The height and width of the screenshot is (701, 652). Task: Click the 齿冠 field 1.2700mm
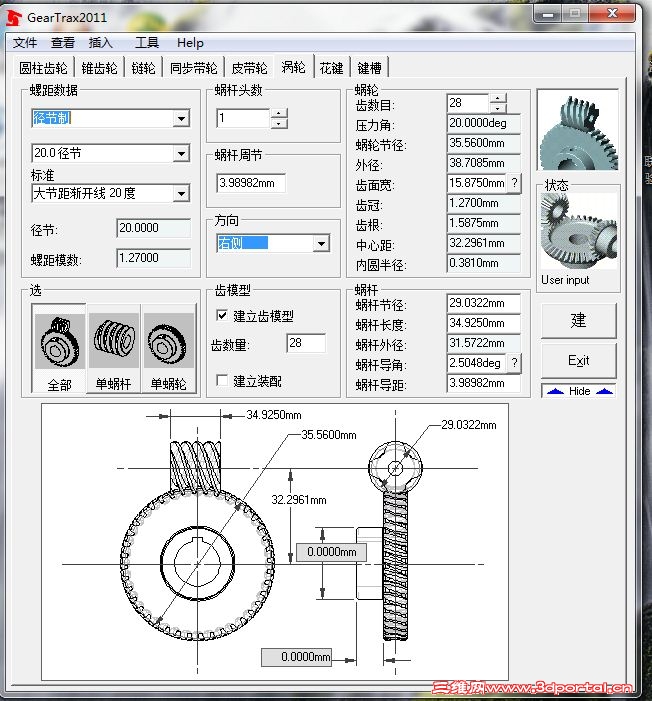(483, 203)
